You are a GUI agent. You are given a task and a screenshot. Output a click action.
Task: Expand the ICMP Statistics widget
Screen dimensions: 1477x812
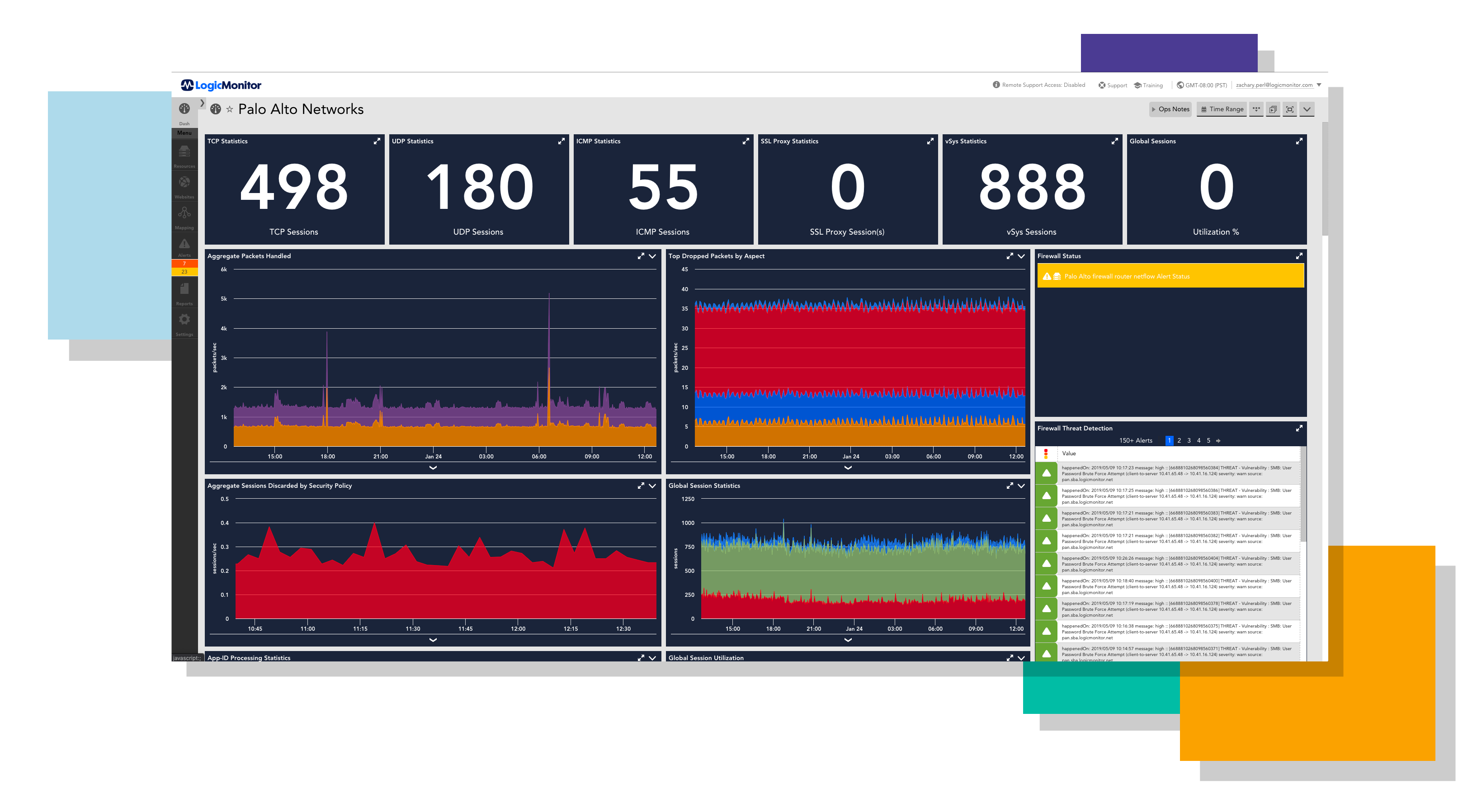click(x=746, y=141)
